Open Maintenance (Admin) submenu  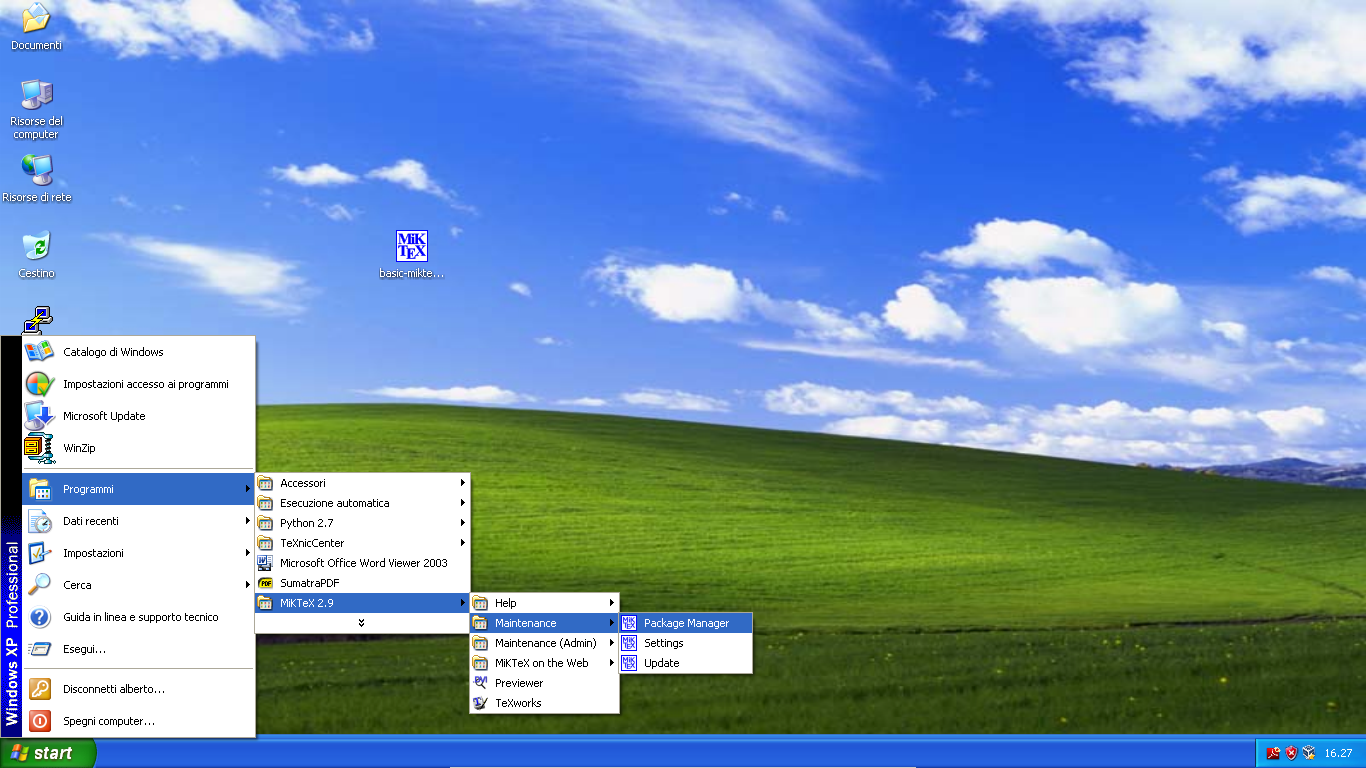[x=545, y=643]
